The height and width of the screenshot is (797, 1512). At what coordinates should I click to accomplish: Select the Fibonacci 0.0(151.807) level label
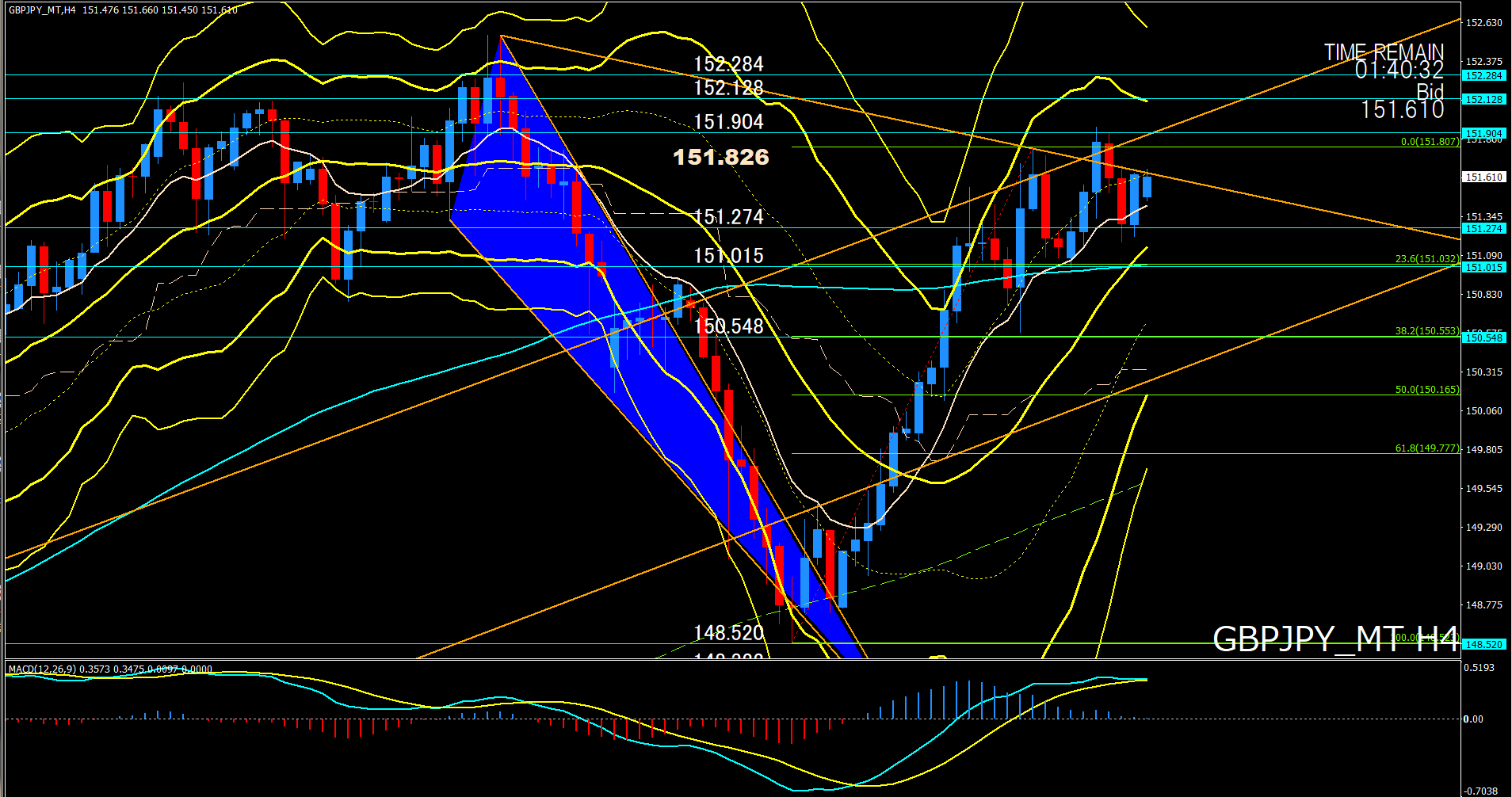click(1430, 142)
